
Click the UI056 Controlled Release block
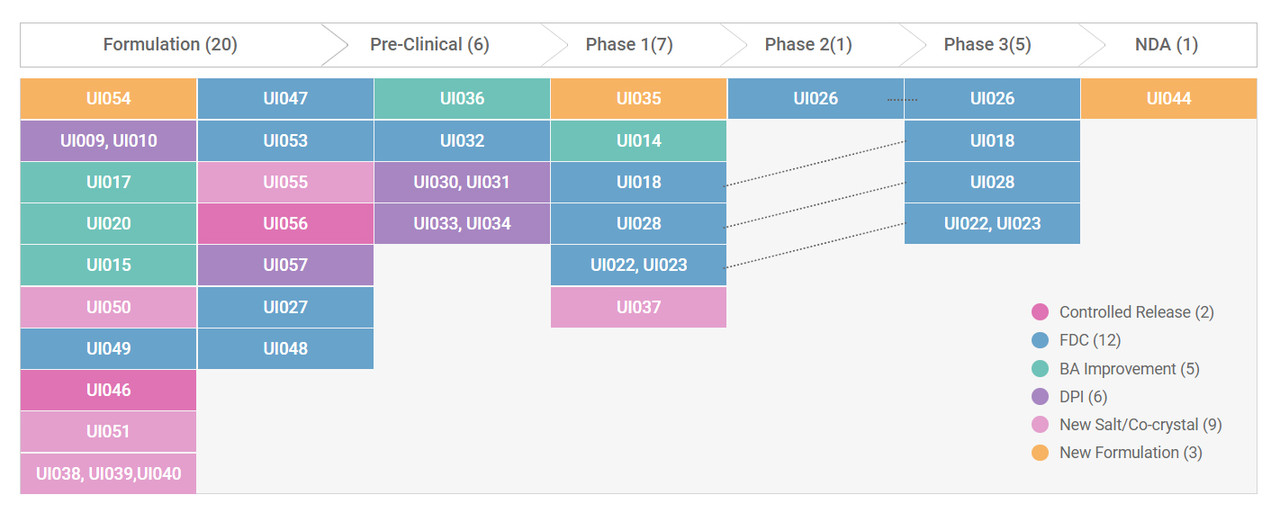click(285, 224)
